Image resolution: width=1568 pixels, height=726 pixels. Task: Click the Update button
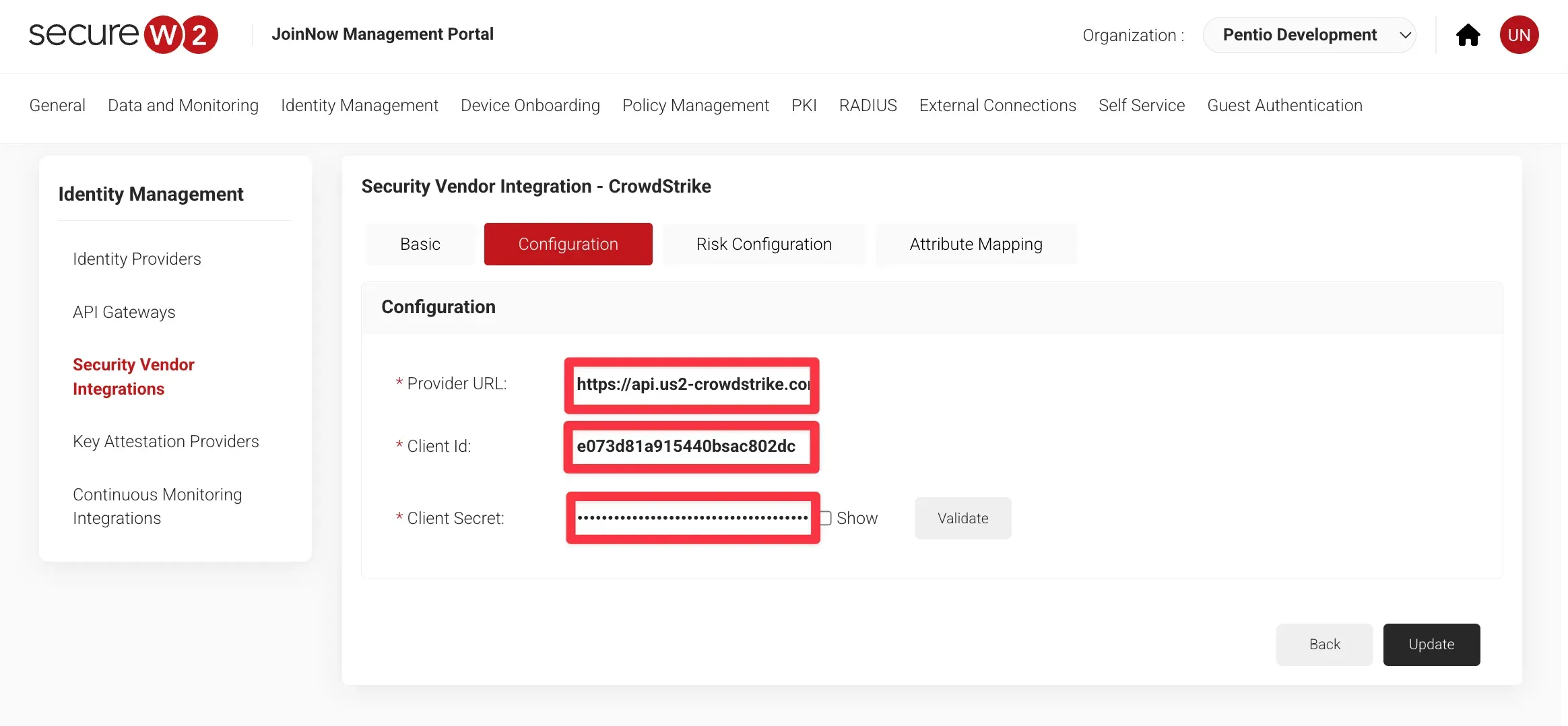click(1431, 645)
